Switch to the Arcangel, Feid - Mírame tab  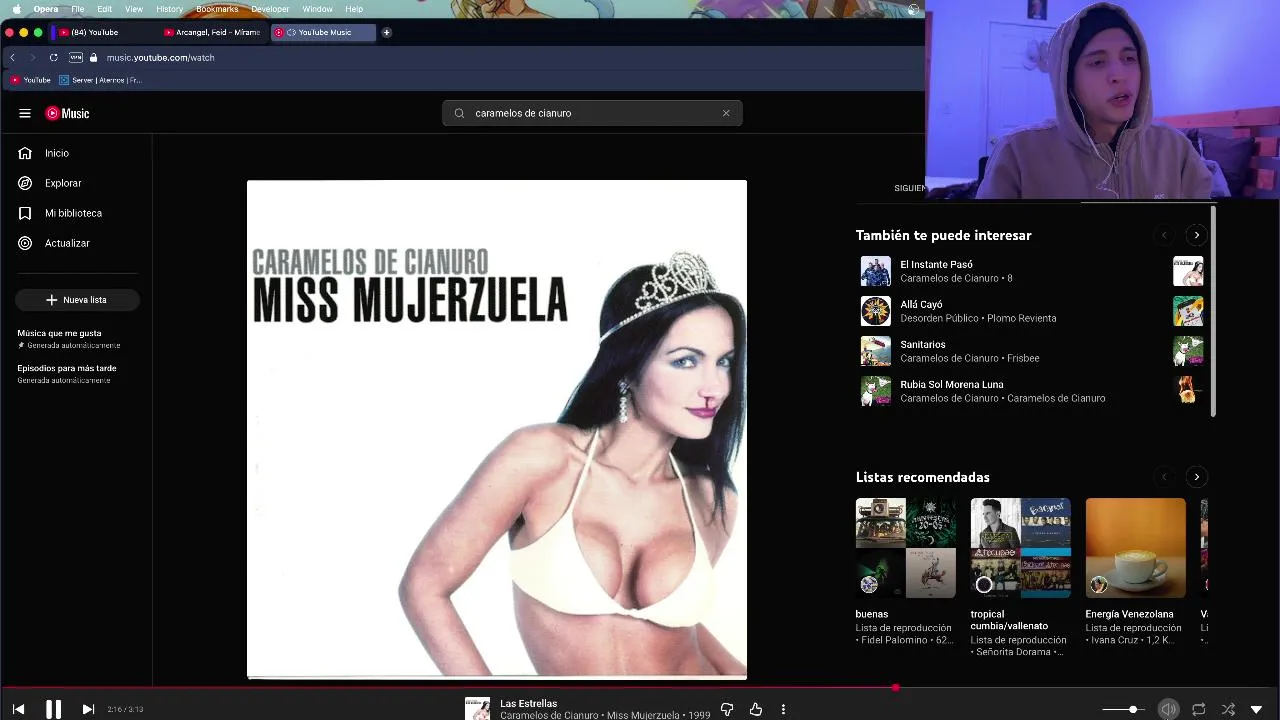click(213, 32)
